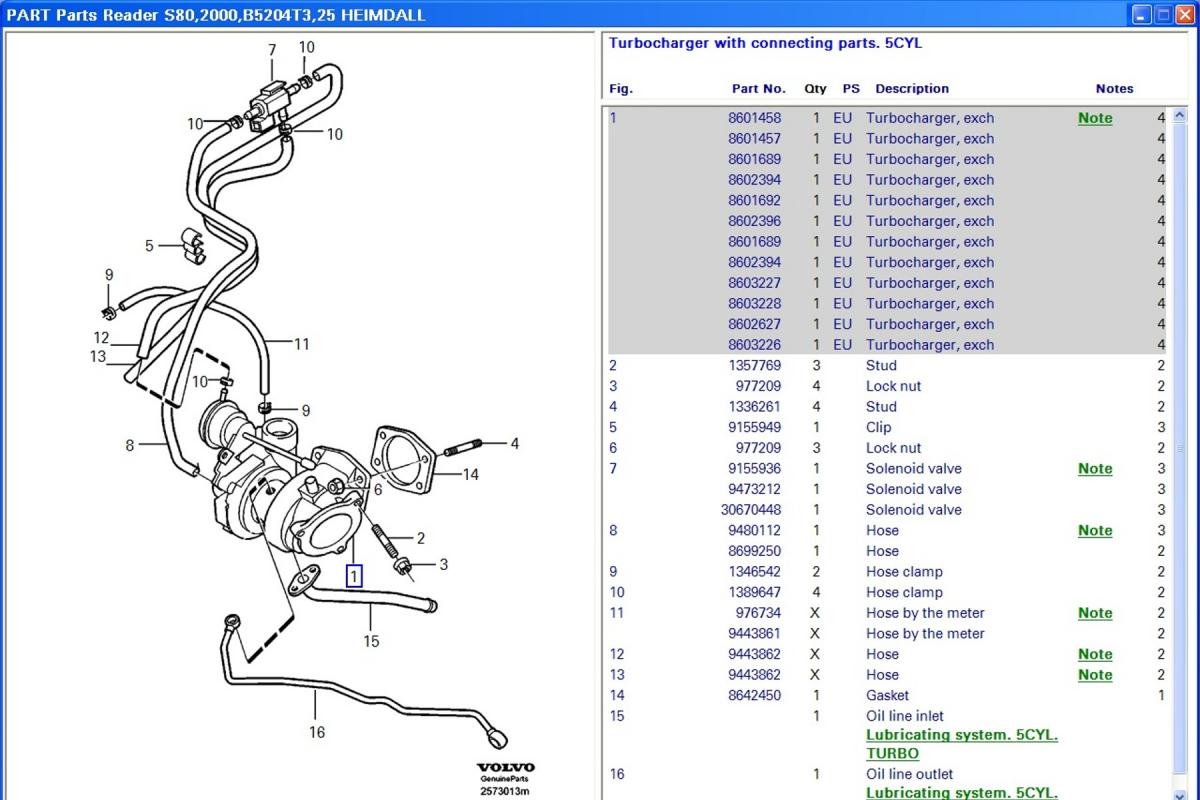Click scroll up arrow of parts list
This screenshot has height=800, width=1200.
coord(1179,114)
